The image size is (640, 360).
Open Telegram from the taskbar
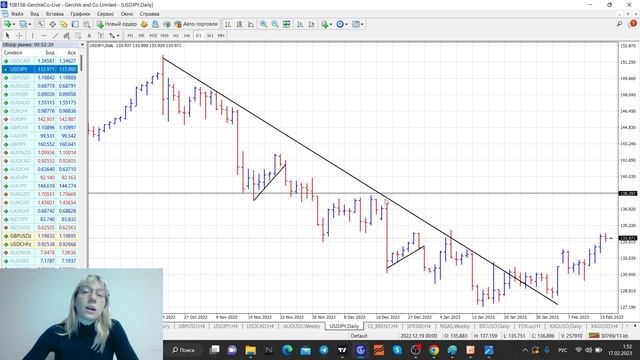point(324,350)
